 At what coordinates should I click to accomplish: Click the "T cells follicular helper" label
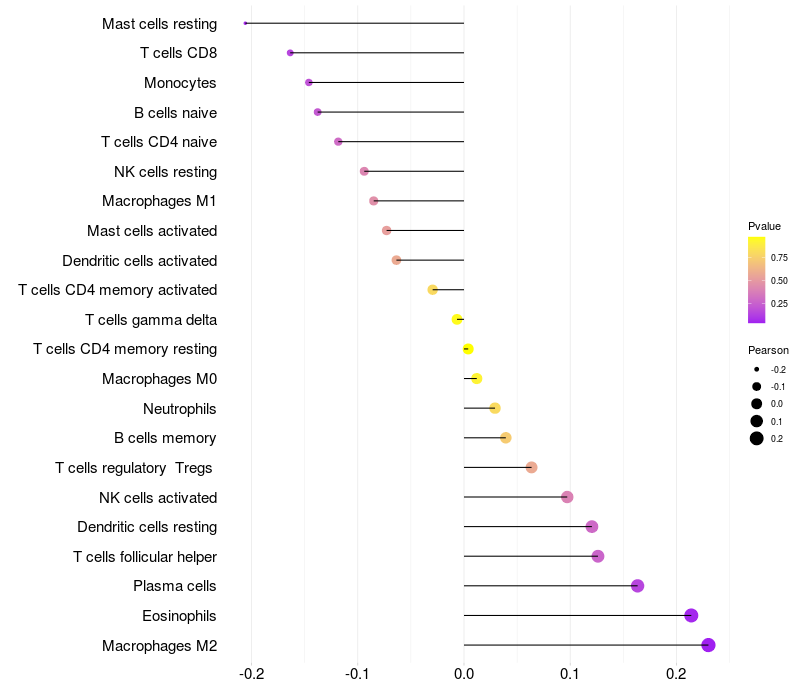click(145, 556)
